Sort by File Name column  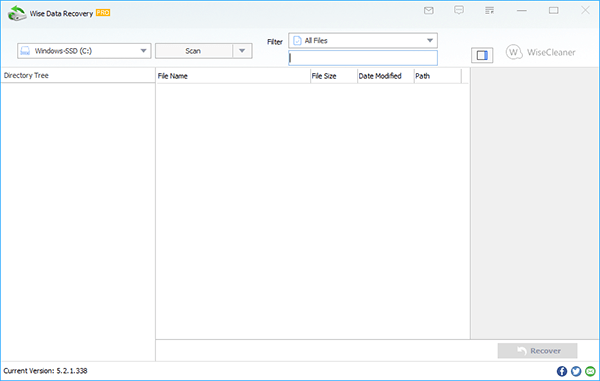coord(233,76)
